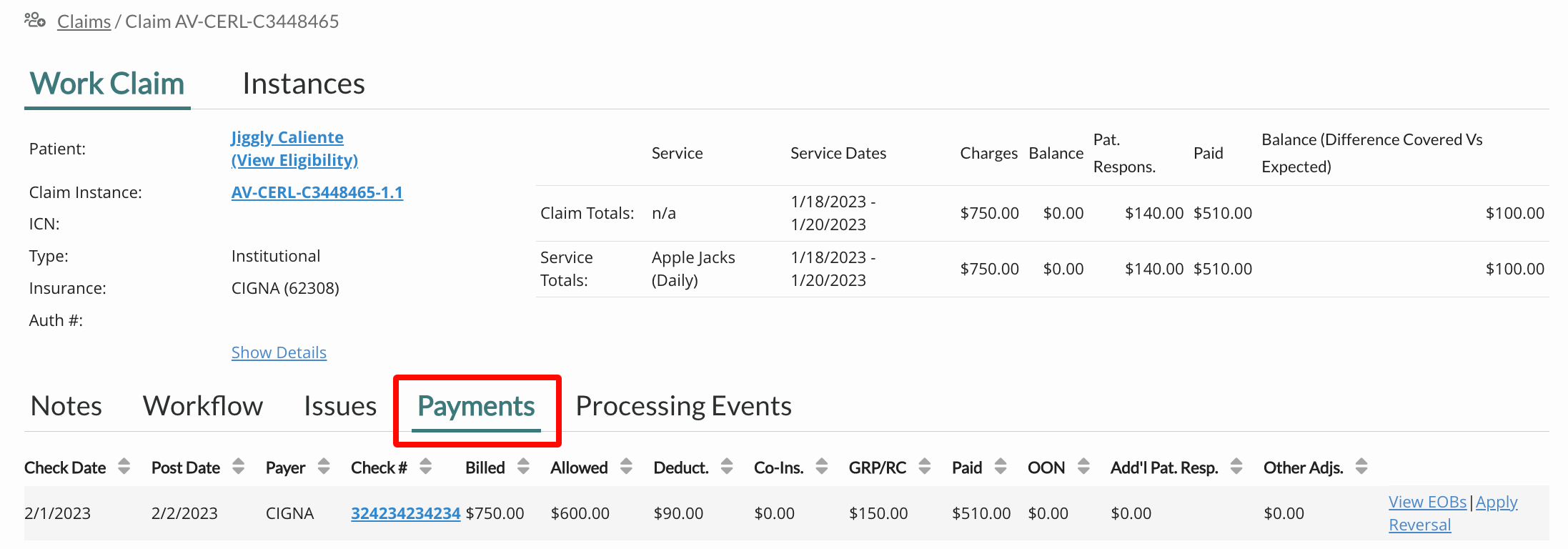This screenshot has width=1568, height=549.
Task: Open claim instance AV-CERL-C3448465-1.1 link
Action: click(317, 192)
